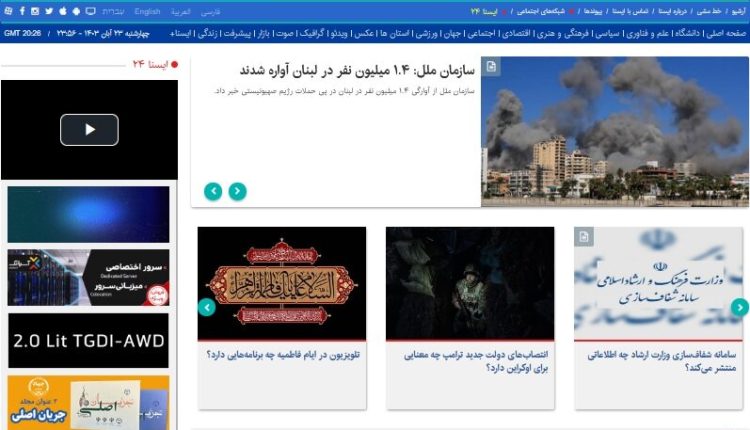Screen dimensions: 750x430
Task: Open زندگی section
Action: pos(207,33)
